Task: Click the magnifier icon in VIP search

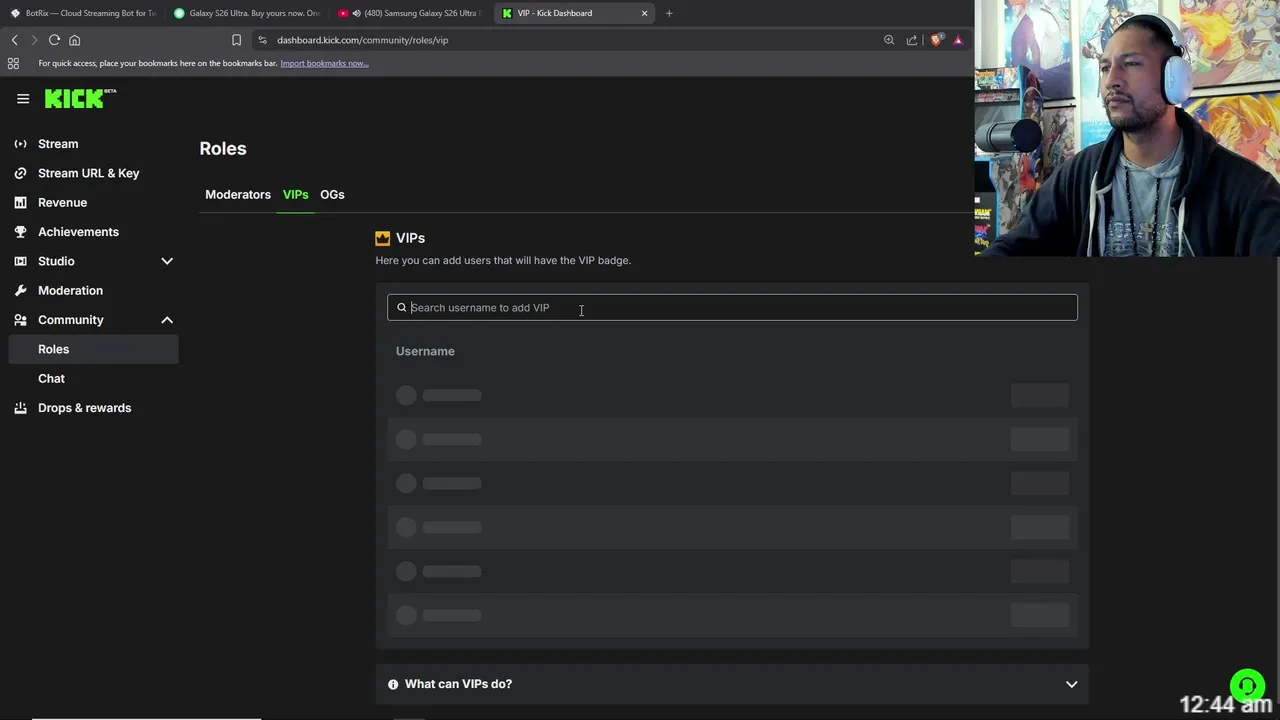Action: (402, 308)
